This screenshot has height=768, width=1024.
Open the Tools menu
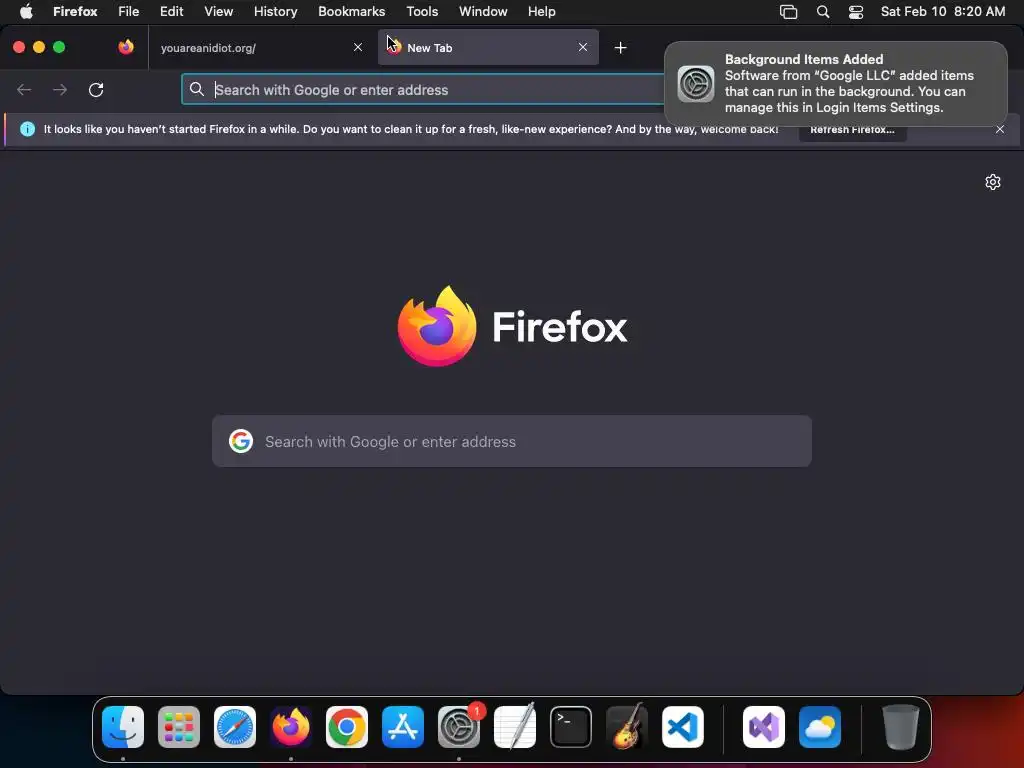[x=422, y=12]
